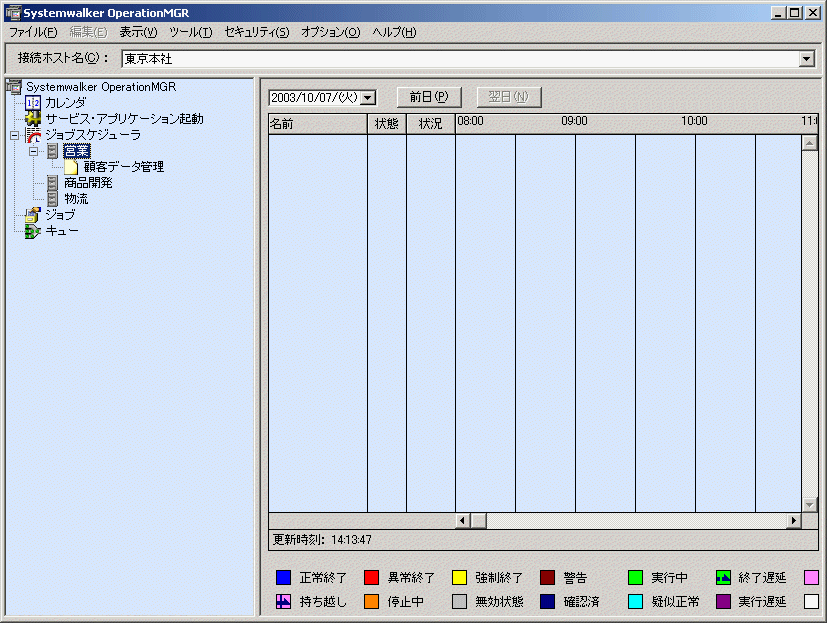The width and height of the screenshot is (827, 623).
Task: Open the 表示(V) menu
Action: 138,32
